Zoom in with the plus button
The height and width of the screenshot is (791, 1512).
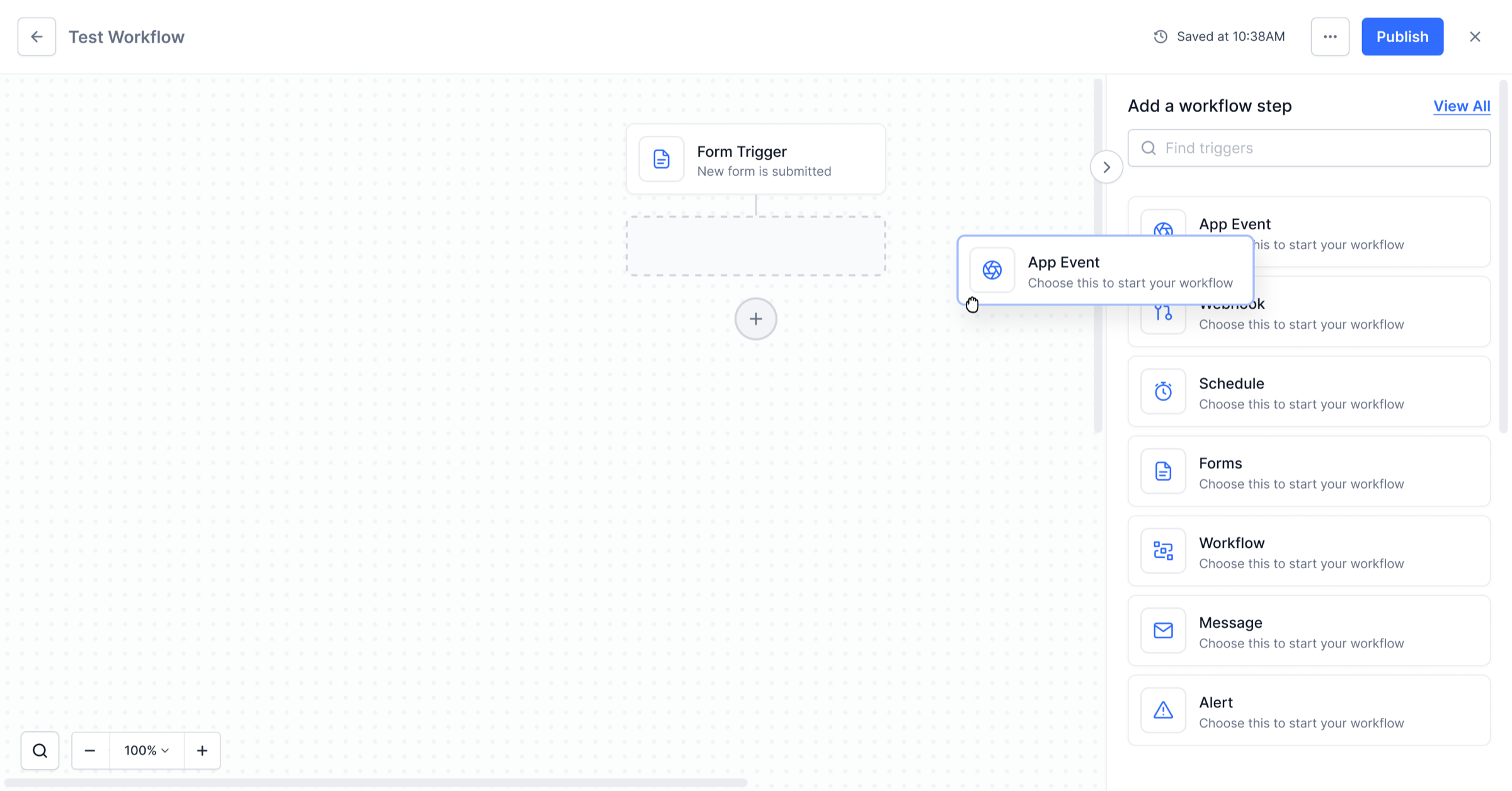[202, 751]
